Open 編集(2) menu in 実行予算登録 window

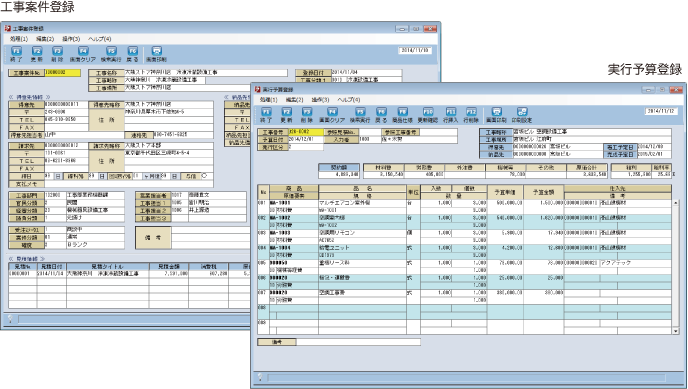coord(294,100)
